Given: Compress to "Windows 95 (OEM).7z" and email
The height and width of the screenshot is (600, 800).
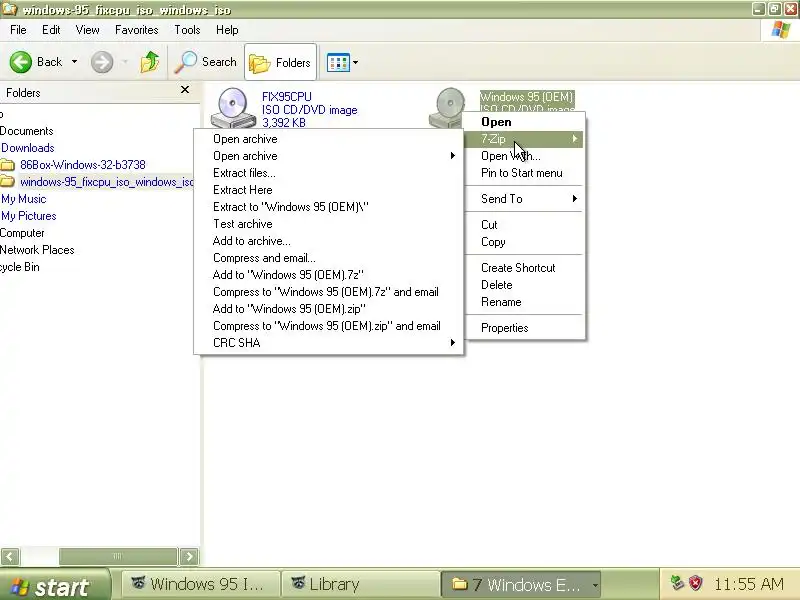Looking at the screenshot, I should [x=329, y=292].
